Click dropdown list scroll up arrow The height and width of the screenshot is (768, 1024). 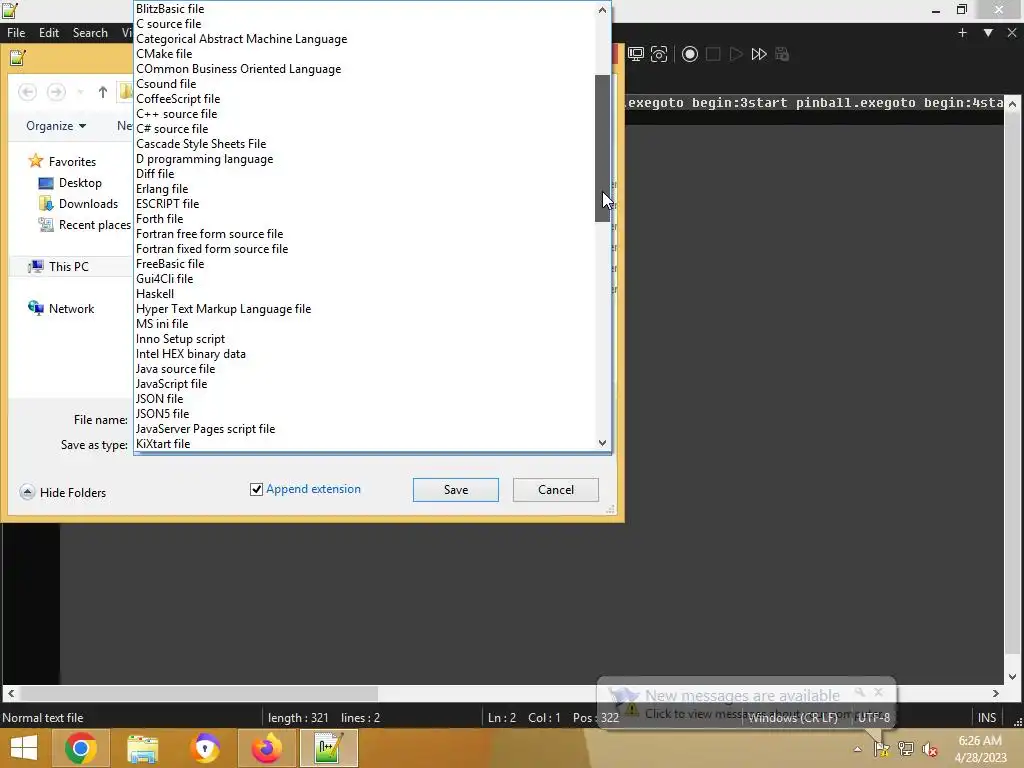pyautogui.click(x=602, y=10)
